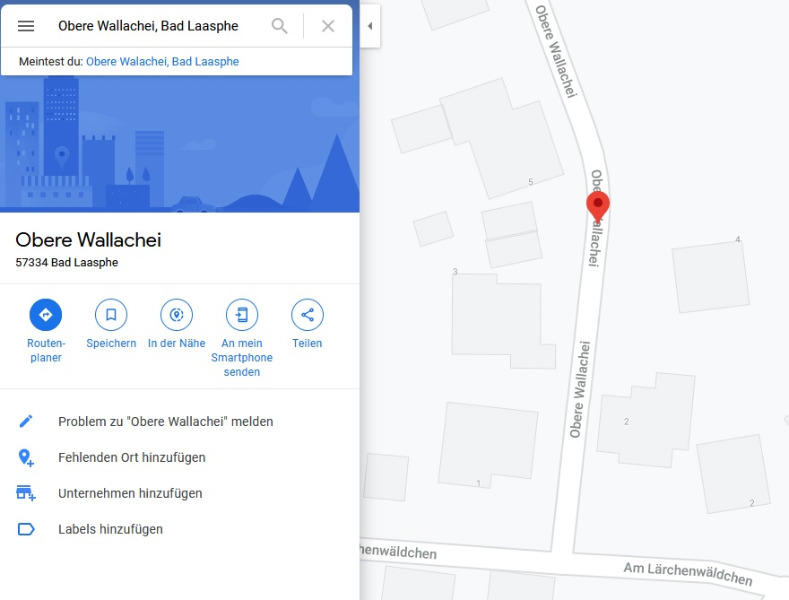This screenshot has width=789, height=600.
Task: Click the magnifier search icon
Action: pyautogui.click(x=279, y=26)
